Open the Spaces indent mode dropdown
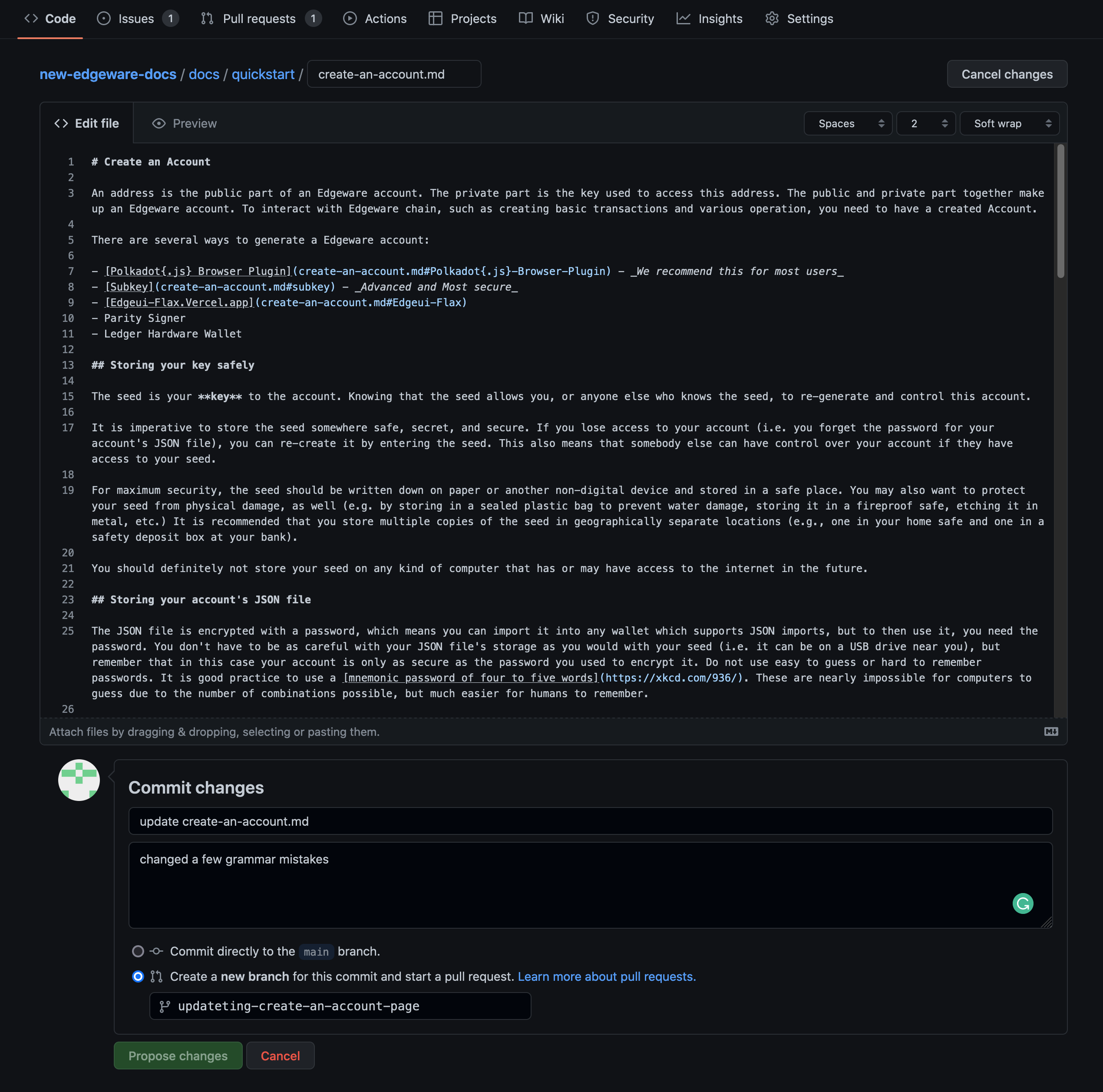The image size is (1103, 1092). (847, 123)
